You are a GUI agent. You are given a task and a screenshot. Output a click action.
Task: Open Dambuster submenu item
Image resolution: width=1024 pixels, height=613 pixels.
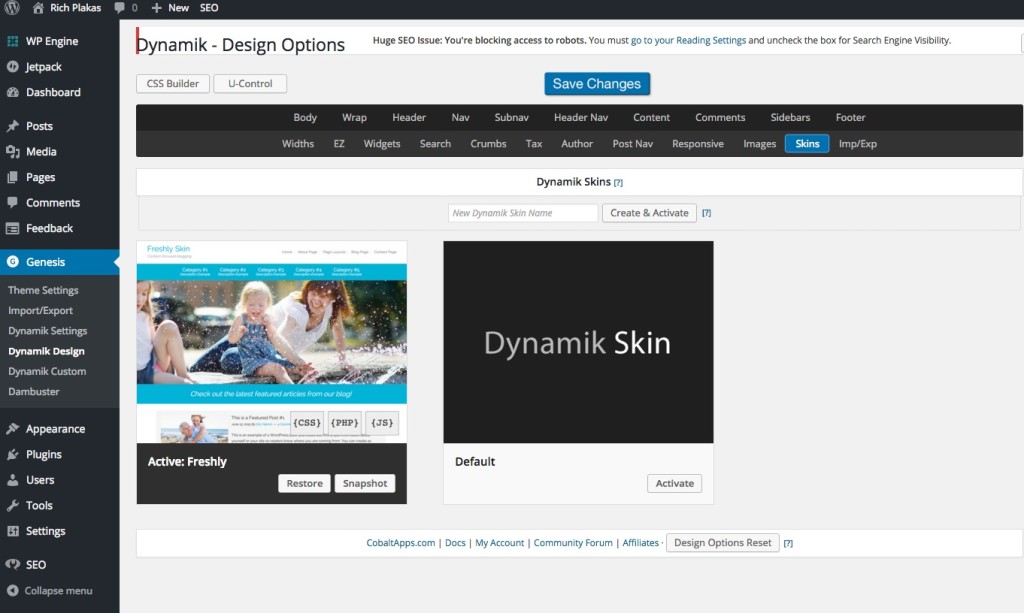(34, 392)
